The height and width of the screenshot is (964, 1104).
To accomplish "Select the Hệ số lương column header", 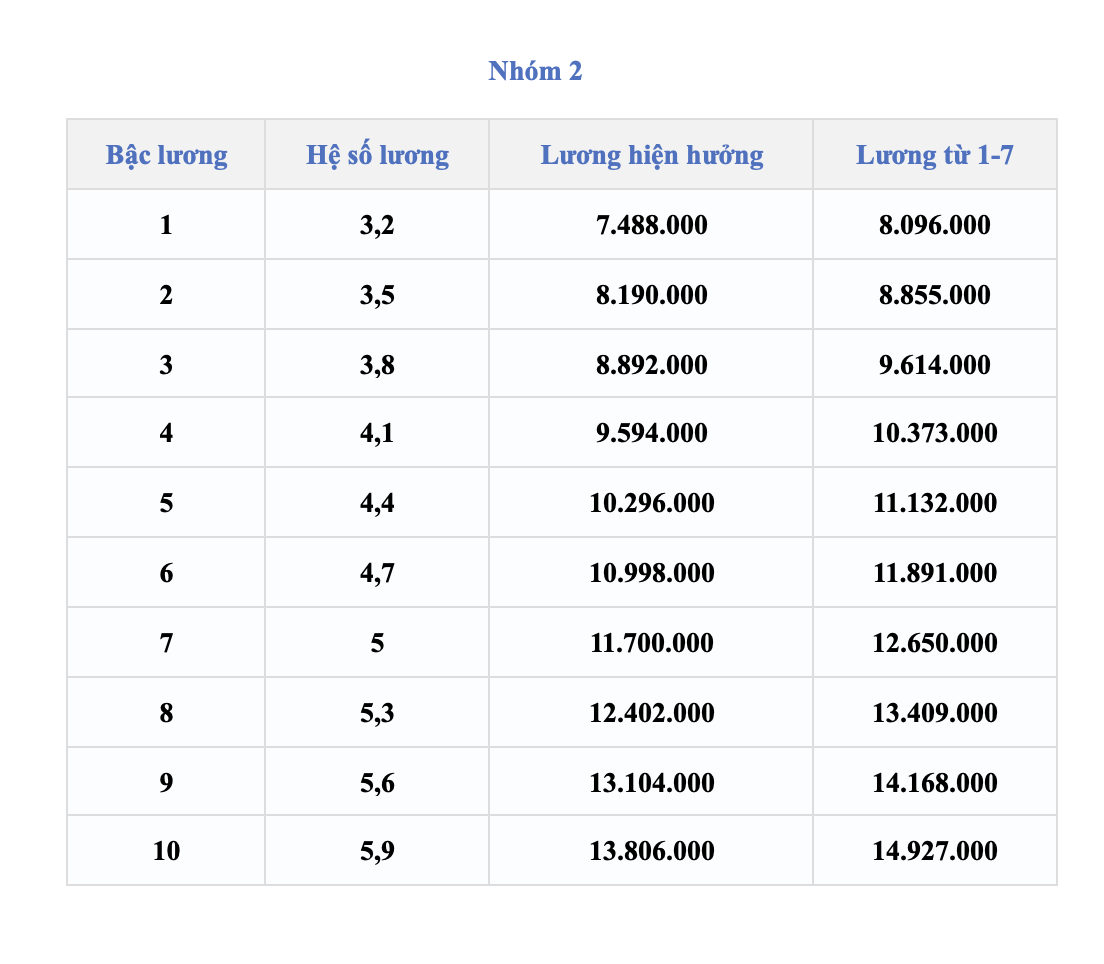I will 377,155.
